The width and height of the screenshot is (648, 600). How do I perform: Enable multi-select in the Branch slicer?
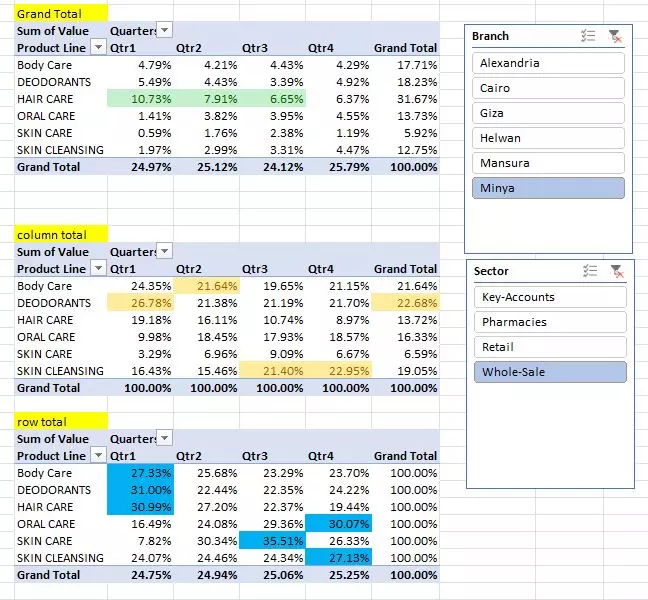pyautogui.click(x=588, y=36)
